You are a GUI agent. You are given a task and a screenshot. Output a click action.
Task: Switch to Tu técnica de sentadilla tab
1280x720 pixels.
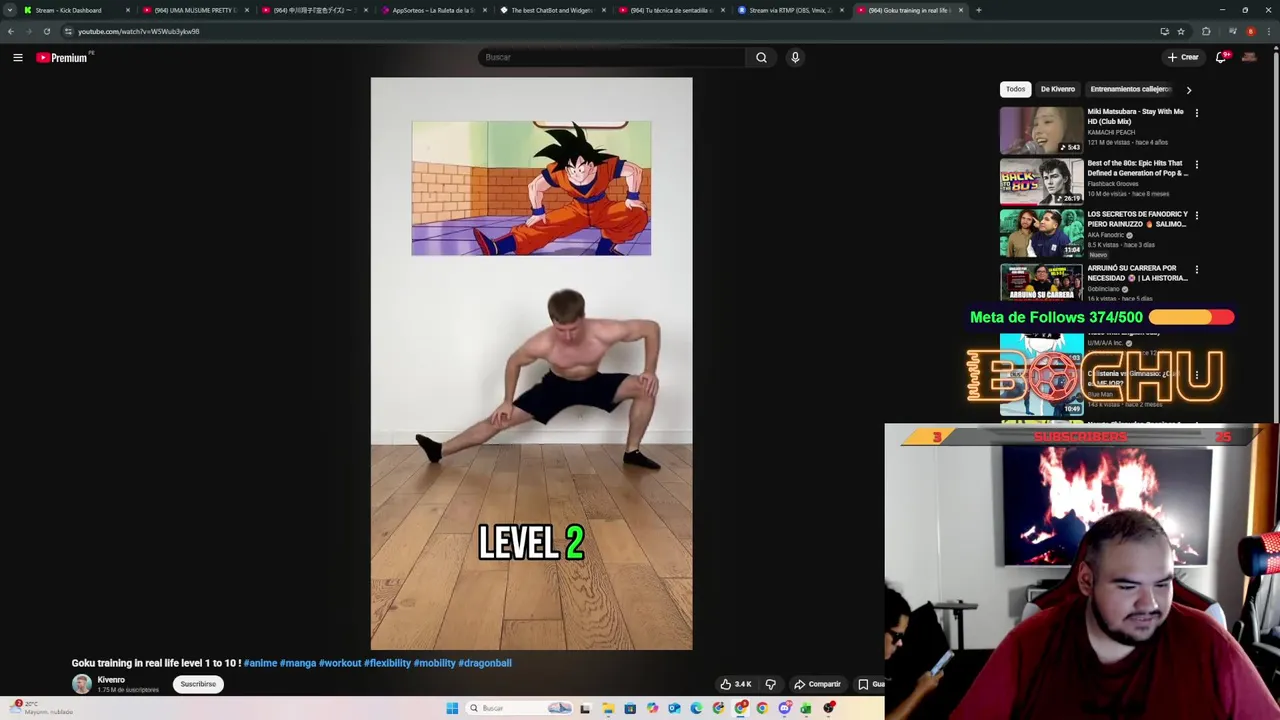[671, 10]
